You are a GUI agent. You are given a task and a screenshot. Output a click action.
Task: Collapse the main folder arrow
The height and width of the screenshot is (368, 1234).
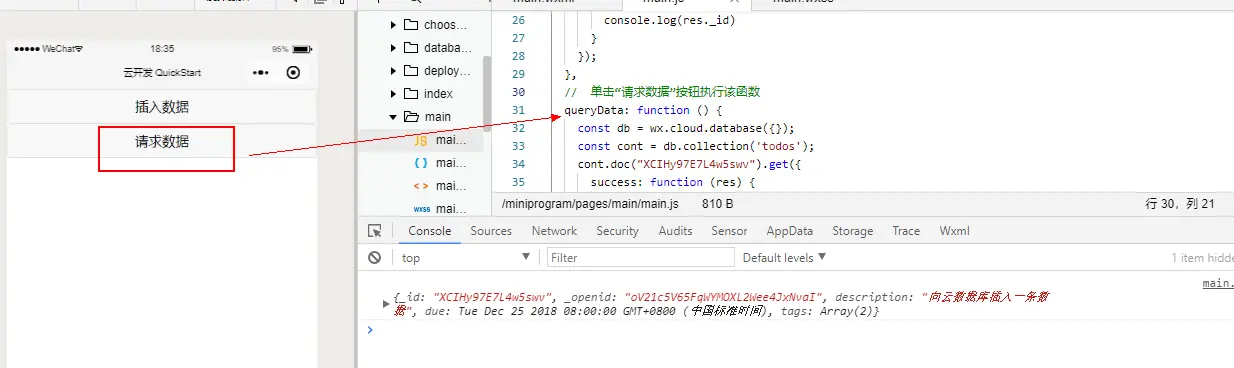(x=393, y=117)
